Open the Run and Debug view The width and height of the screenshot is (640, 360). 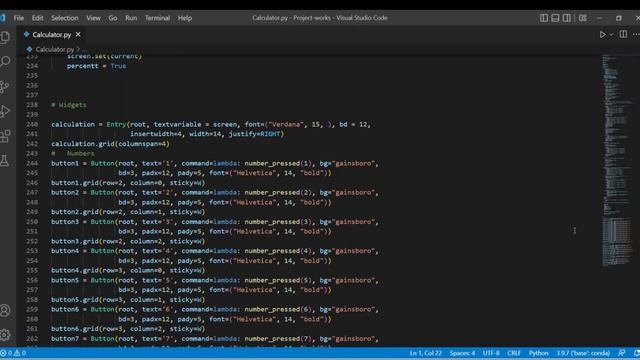tap(5, 111)
